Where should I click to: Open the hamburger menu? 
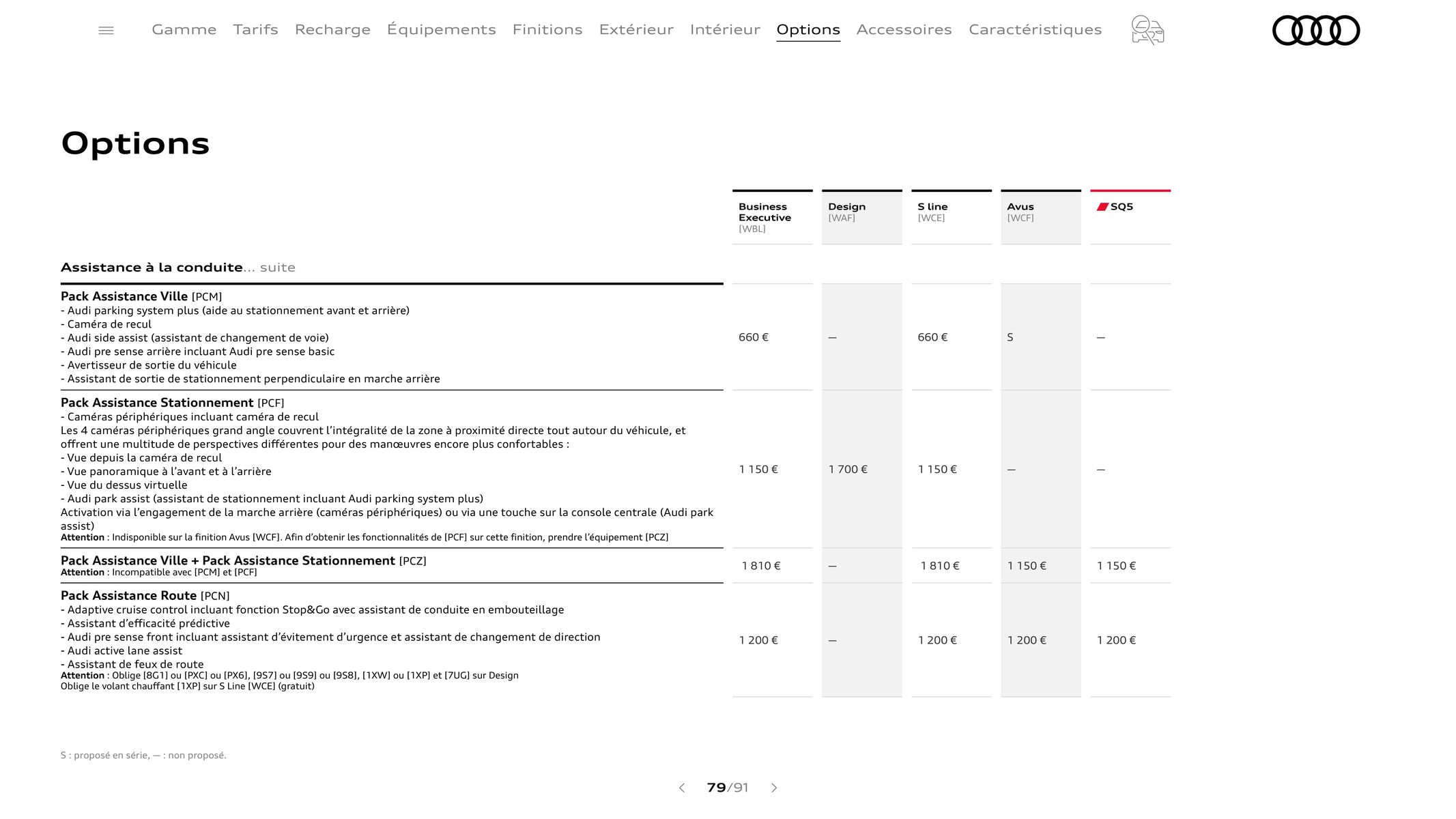106,30
